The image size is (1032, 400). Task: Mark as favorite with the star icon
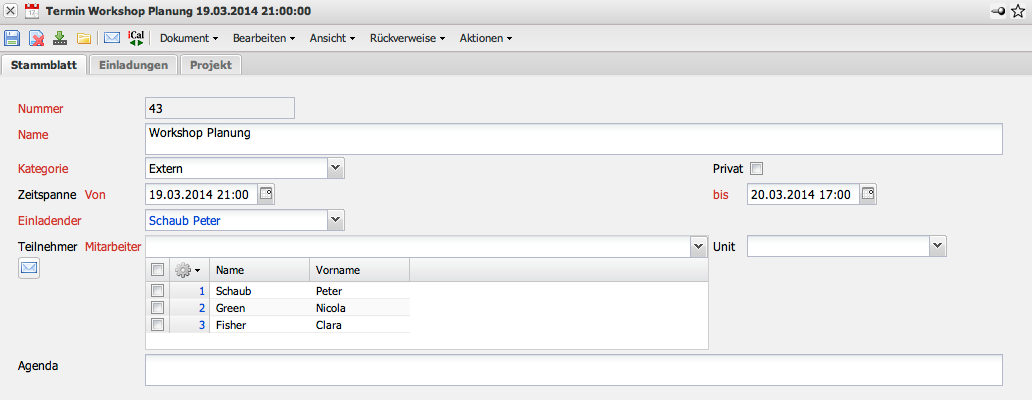pyautogui.click(x=1018, y=11)
